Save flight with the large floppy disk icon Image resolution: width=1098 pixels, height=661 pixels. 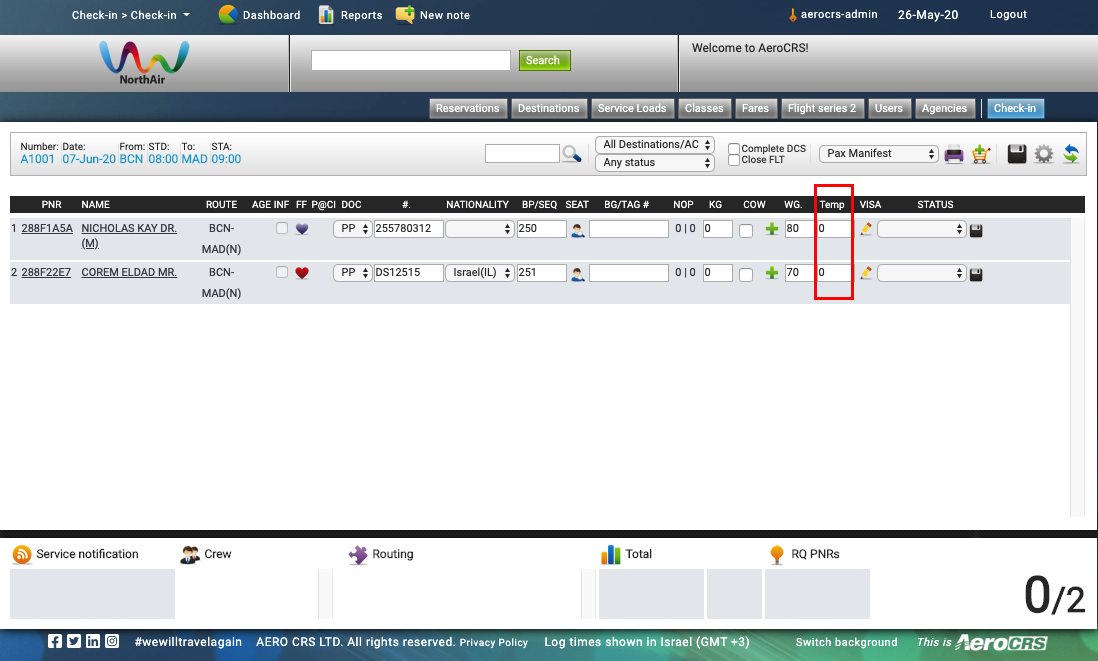click(1017, 154)
